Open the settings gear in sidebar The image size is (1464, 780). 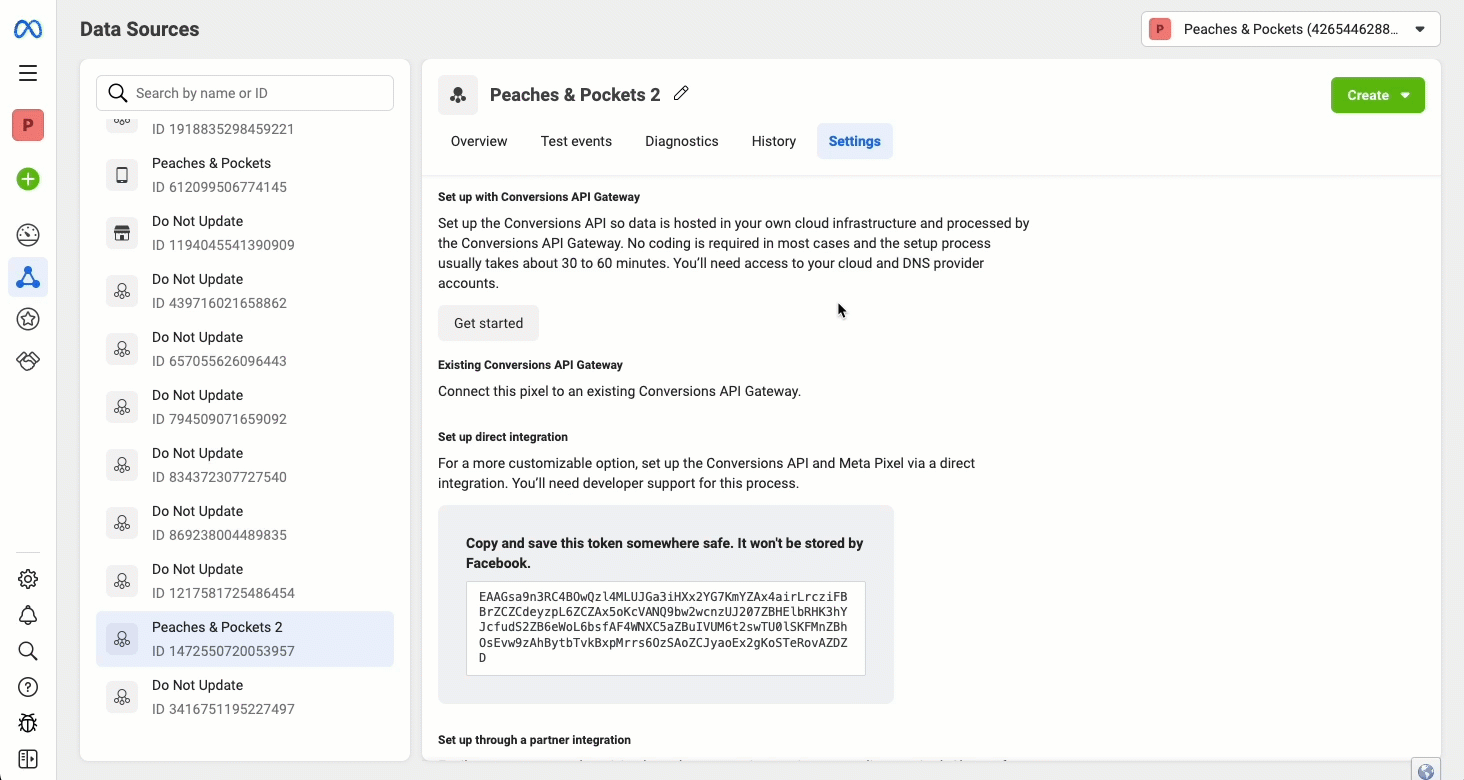click(28, 579)
